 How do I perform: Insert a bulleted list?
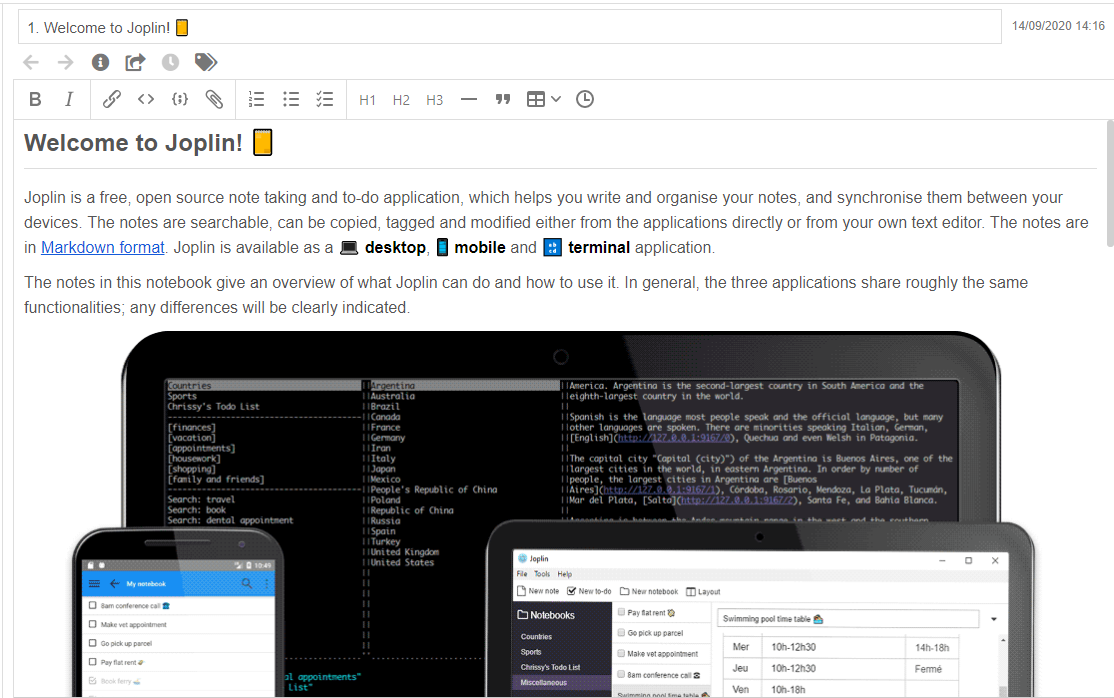point(291,100)
